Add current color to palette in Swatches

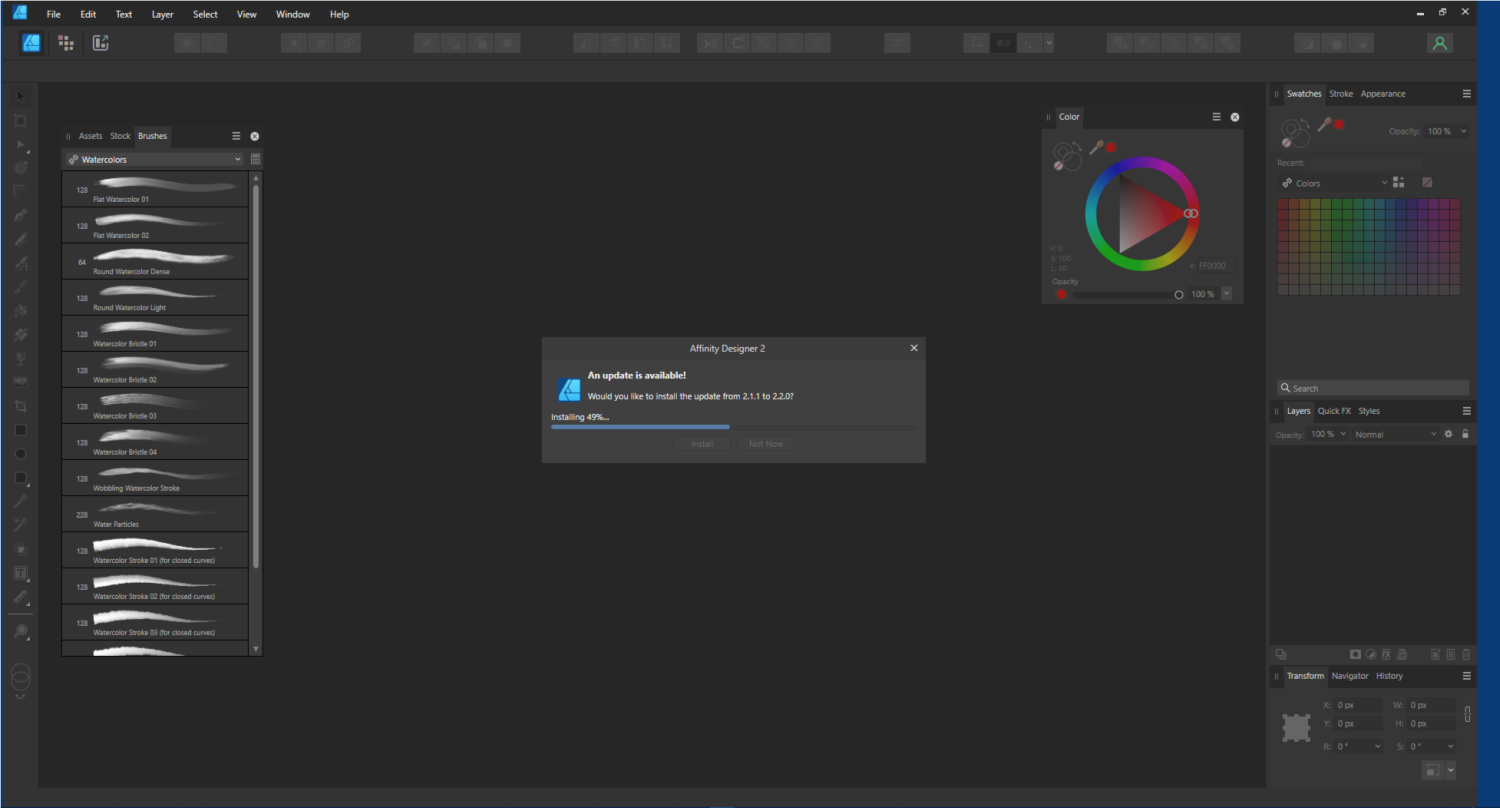pos(1398,182)
